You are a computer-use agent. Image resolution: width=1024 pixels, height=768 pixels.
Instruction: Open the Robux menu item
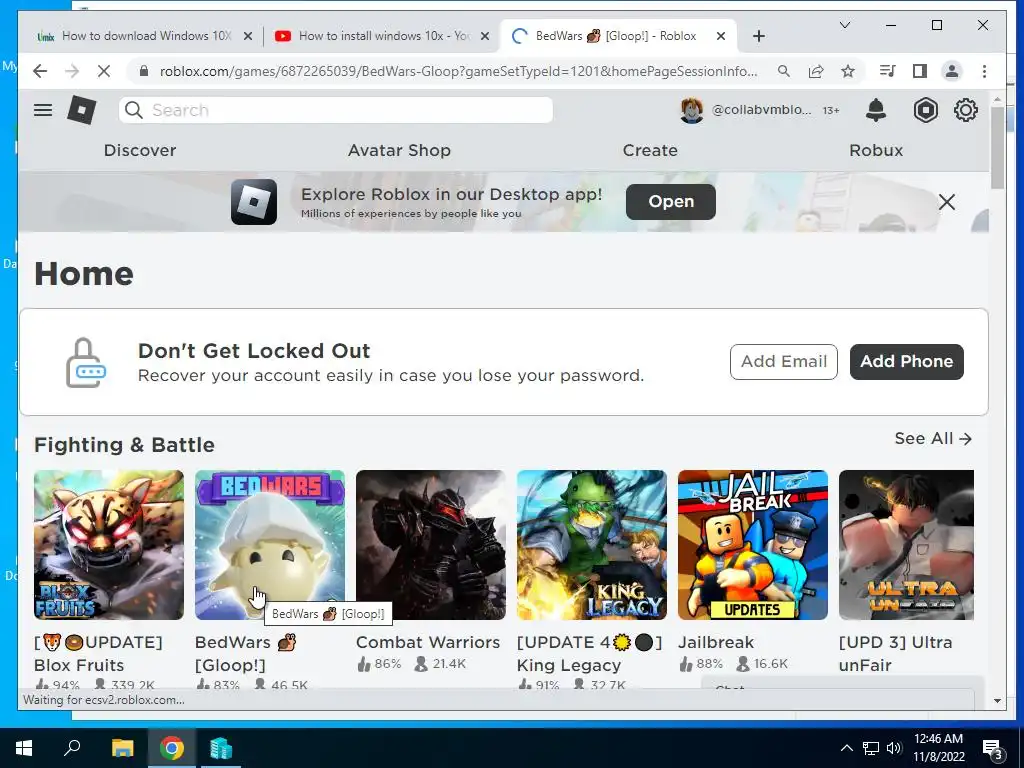[876, 150]
